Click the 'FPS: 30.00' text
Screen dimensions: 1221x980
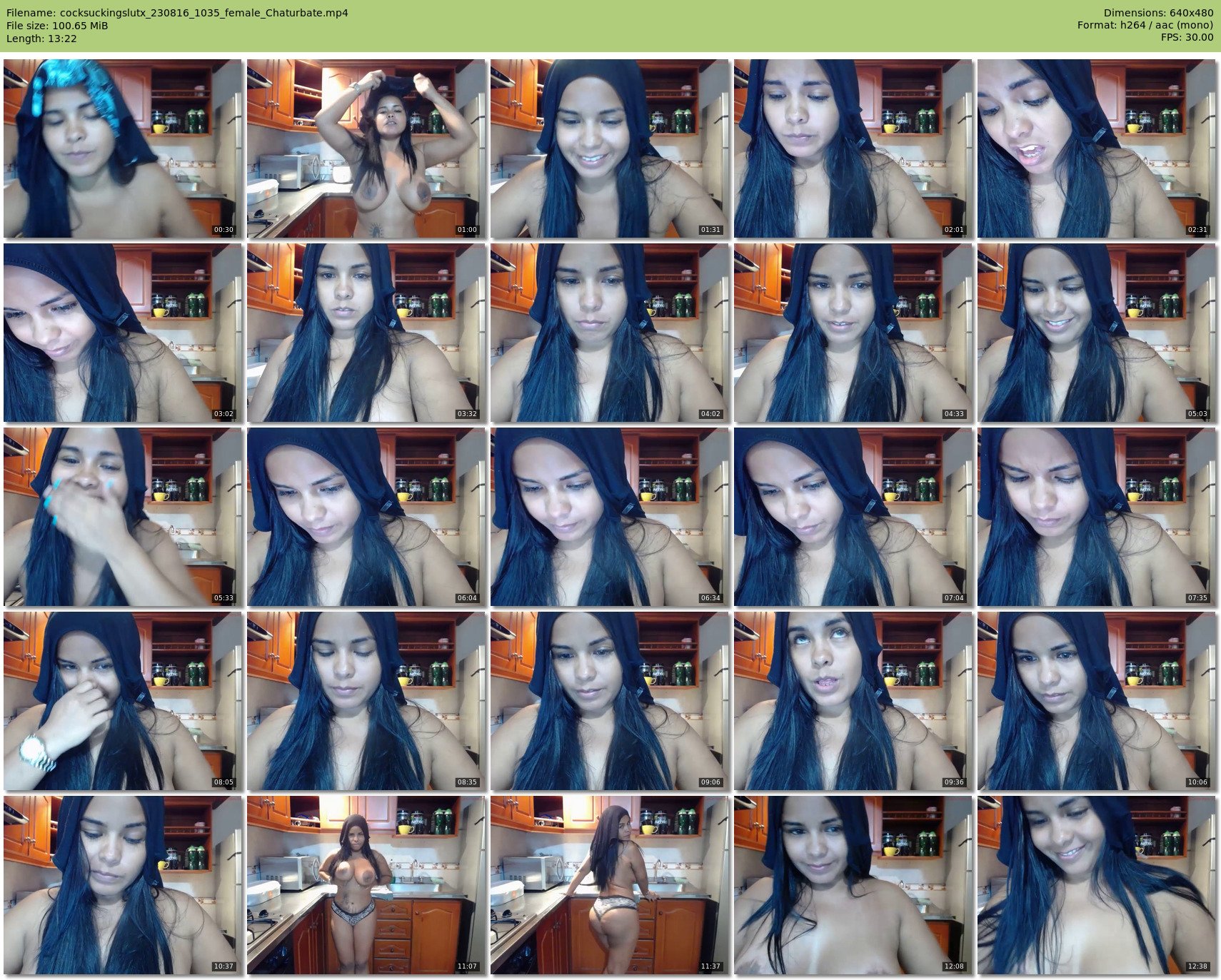point(1187,38)
